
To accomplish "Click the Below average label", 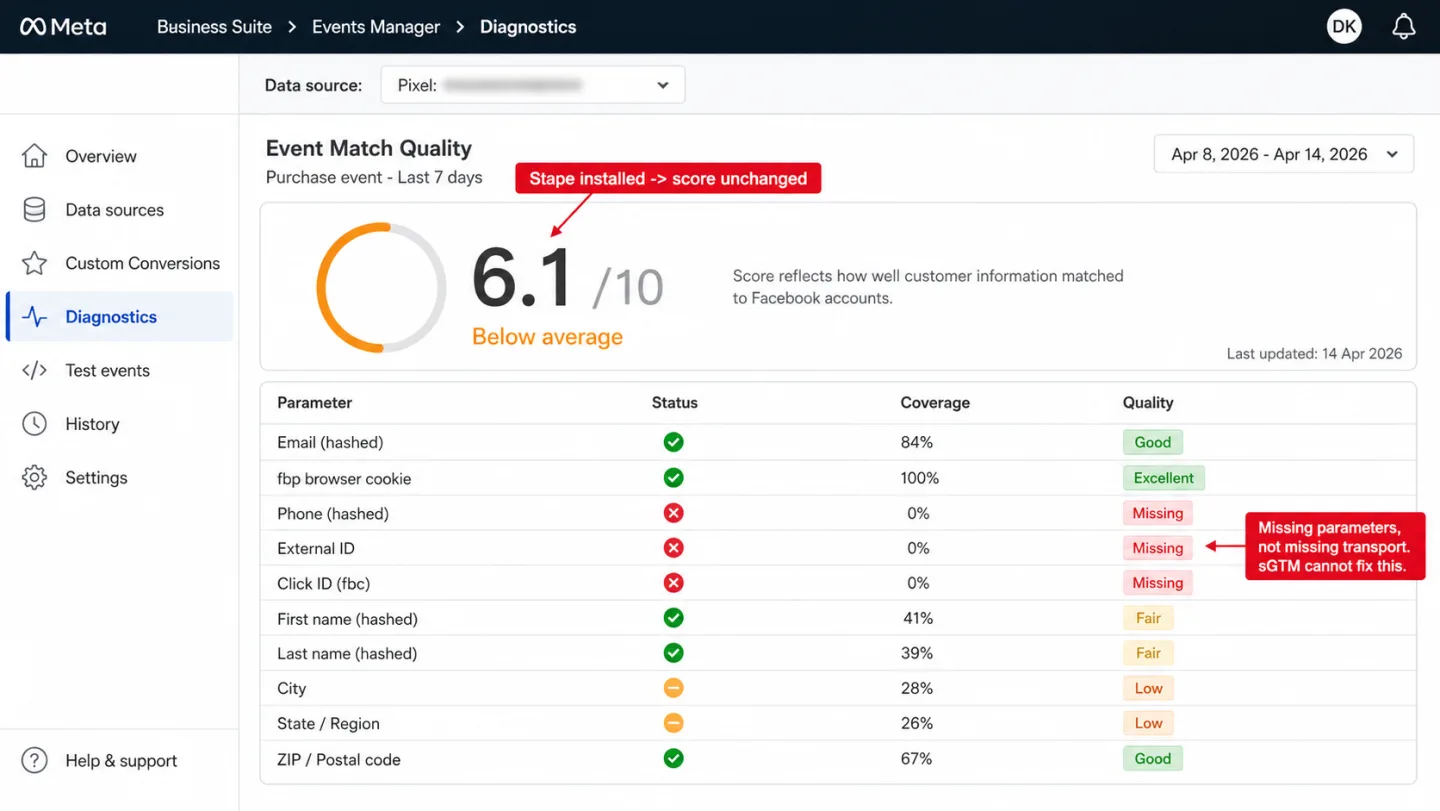I will tap(547, 337).
